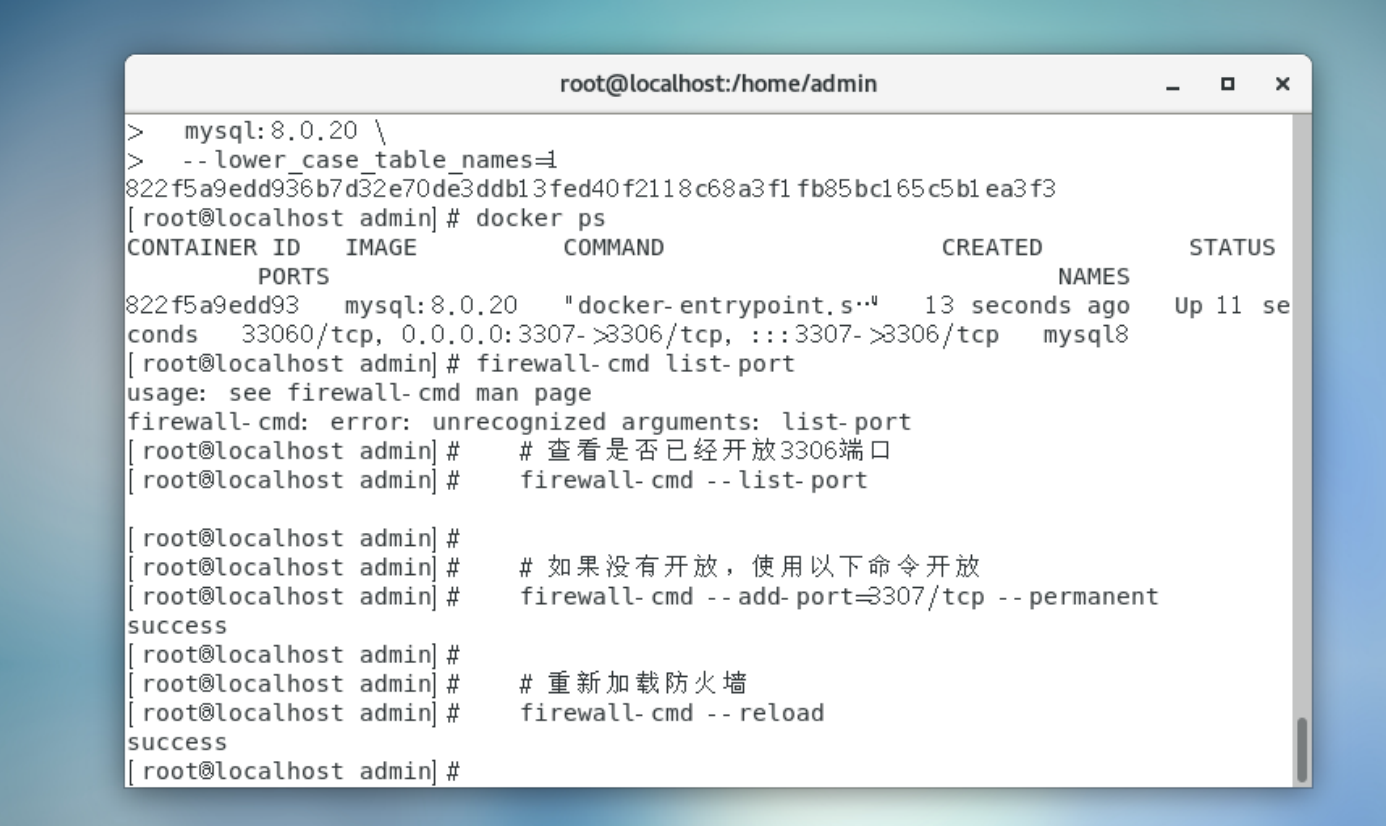The height and width of the screenshot is (826, 1386).
Task: Click the "firewall-cmd --reload" command text
Action: coord(671,713)
